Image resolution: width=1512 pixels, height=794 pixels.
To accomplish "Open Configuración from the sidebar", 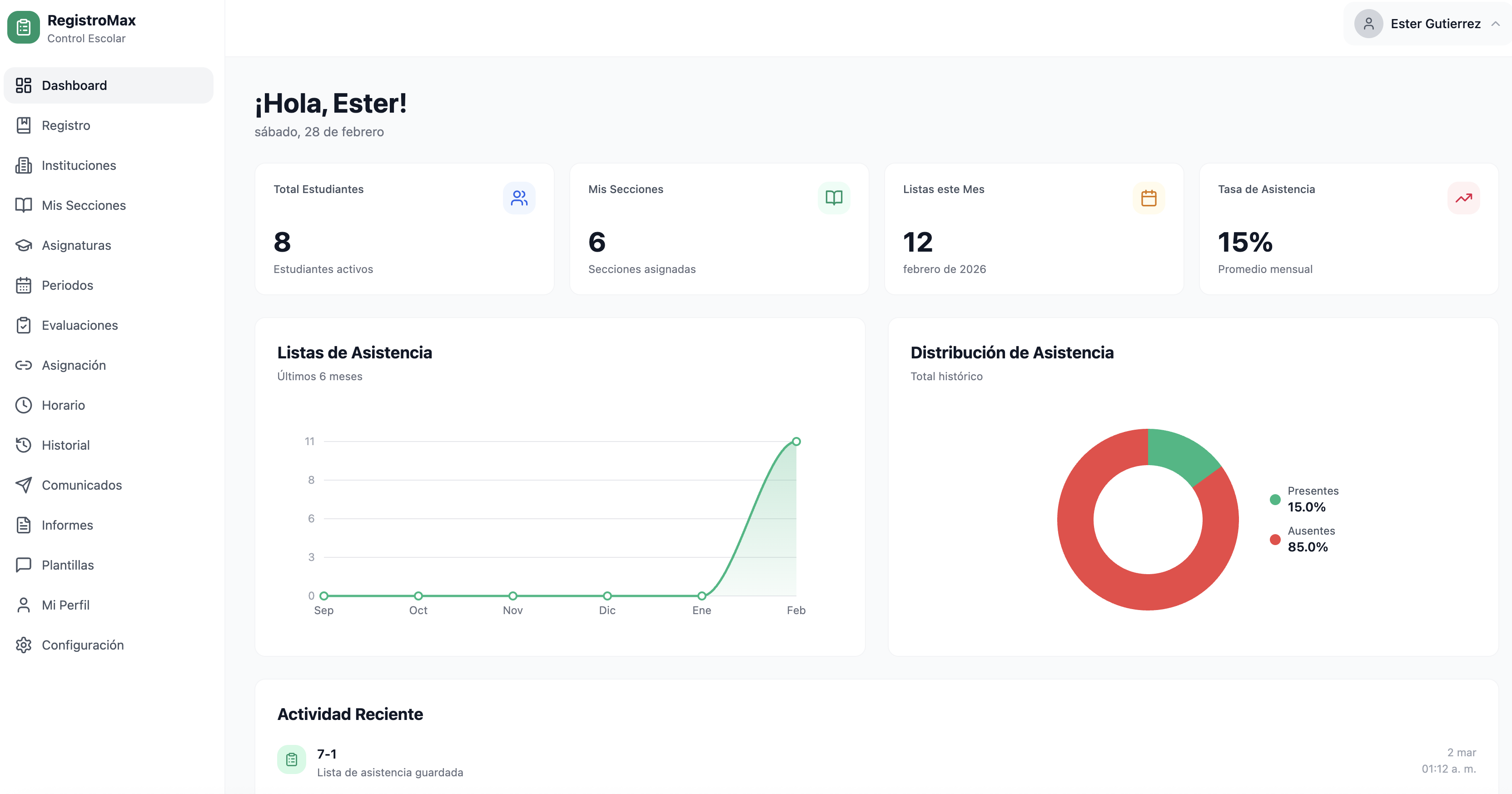I will pyautogui.click(x=82, y=645).
